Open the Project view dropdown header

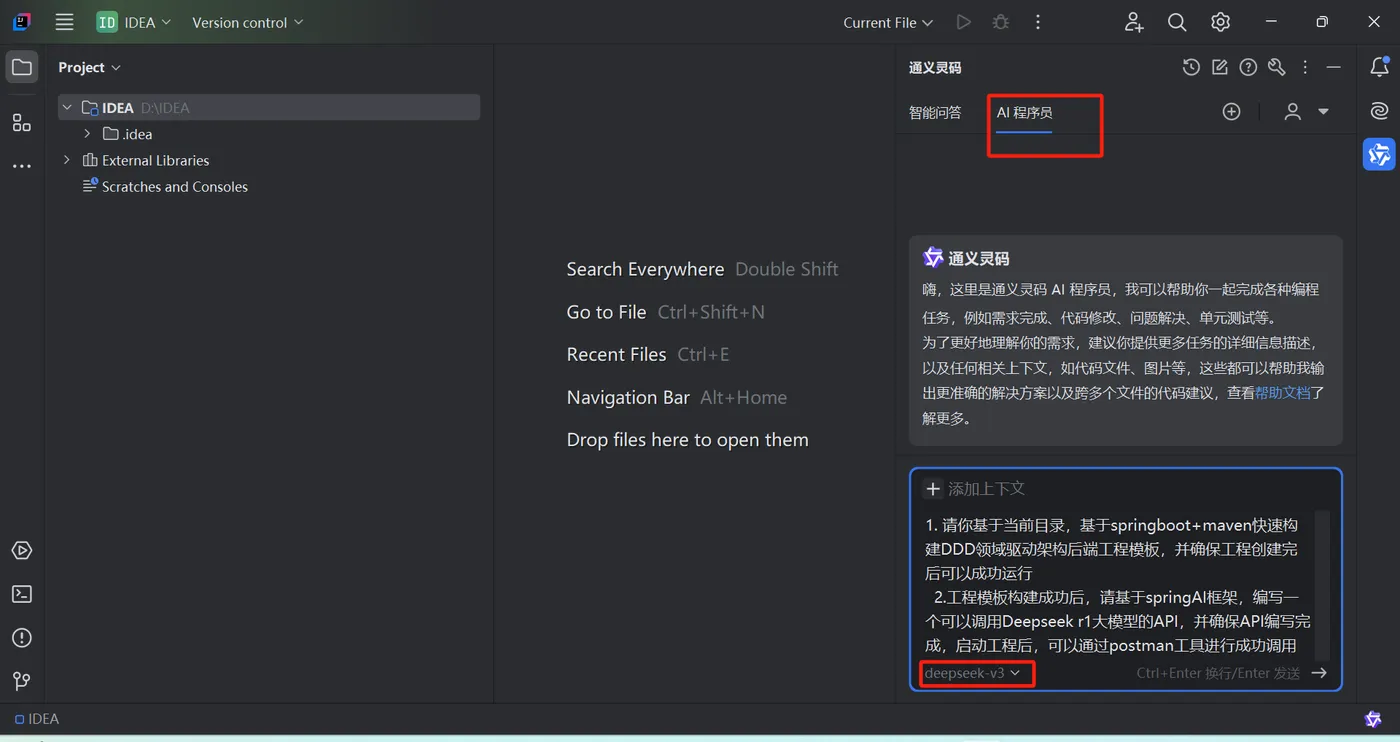tap(89, 67)
